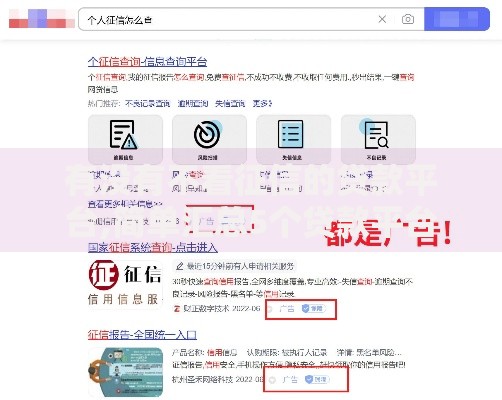Viewport: 502px width, 400px height.
Task: Open the 个征信查询-信息查询平台 result title
Action: pos(147,62)
